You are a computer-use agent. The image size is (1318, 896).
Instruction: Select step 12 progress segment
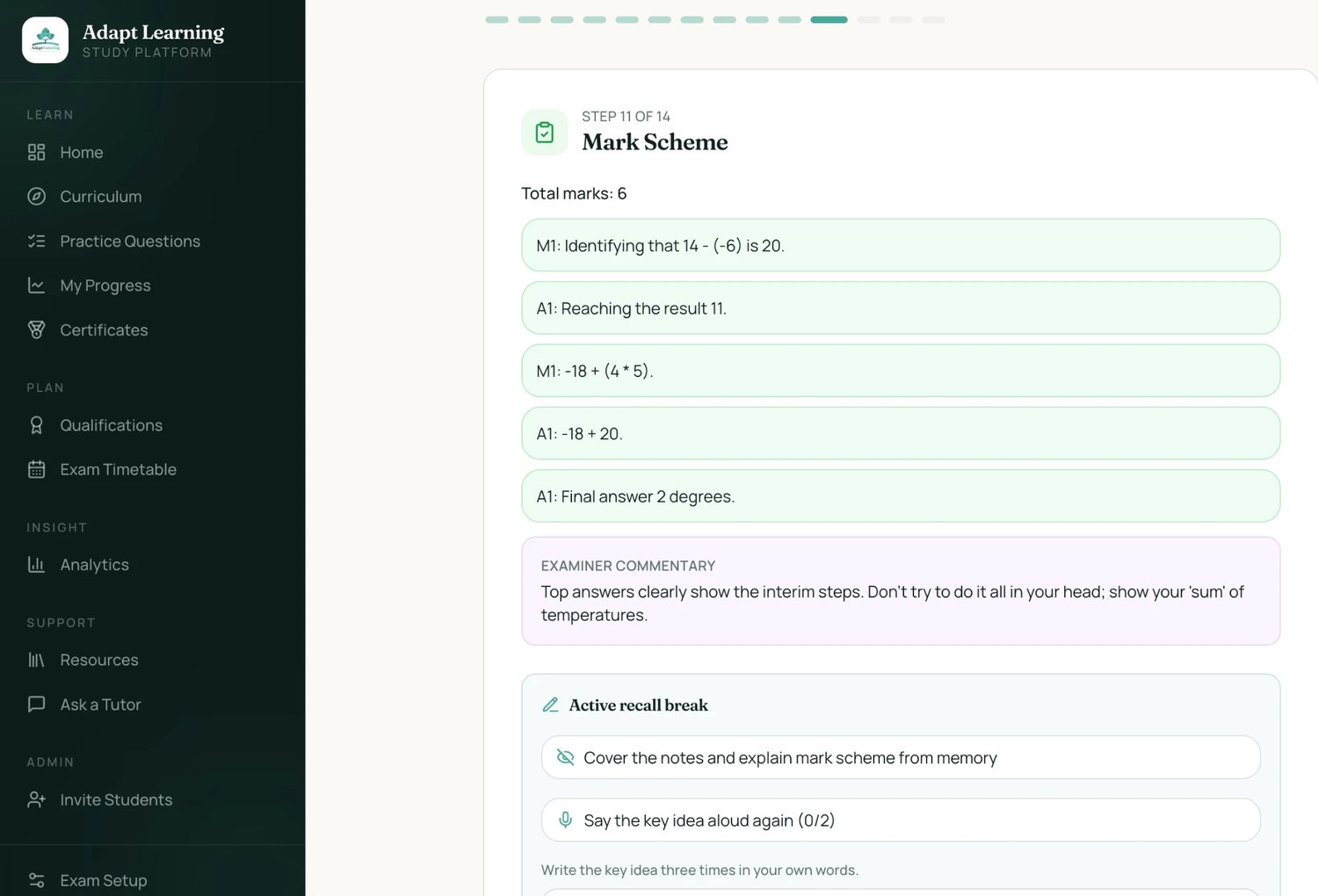coord(869,19)
